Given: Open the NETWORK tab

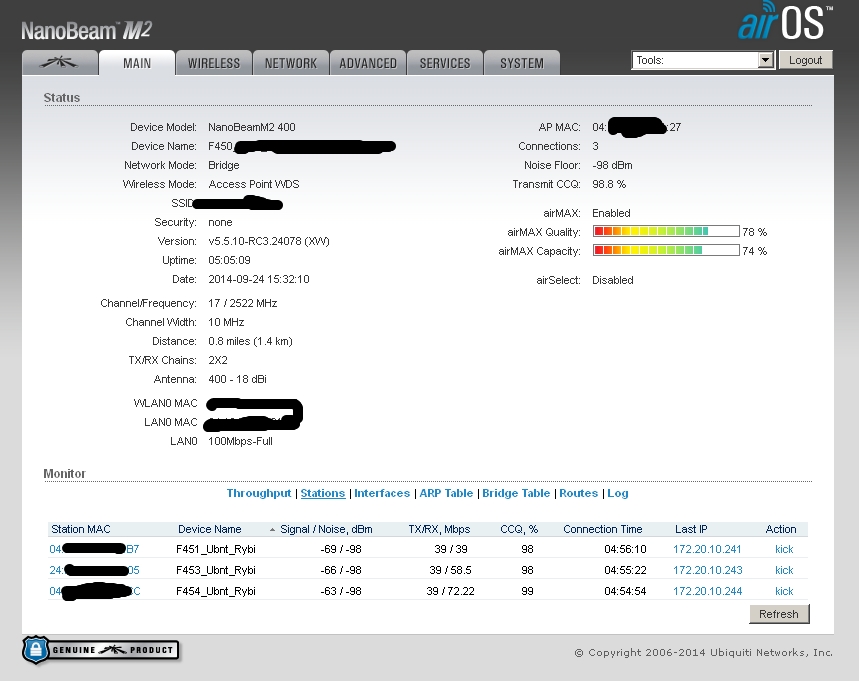Looking at the screenshot, I should pos(291,63).
